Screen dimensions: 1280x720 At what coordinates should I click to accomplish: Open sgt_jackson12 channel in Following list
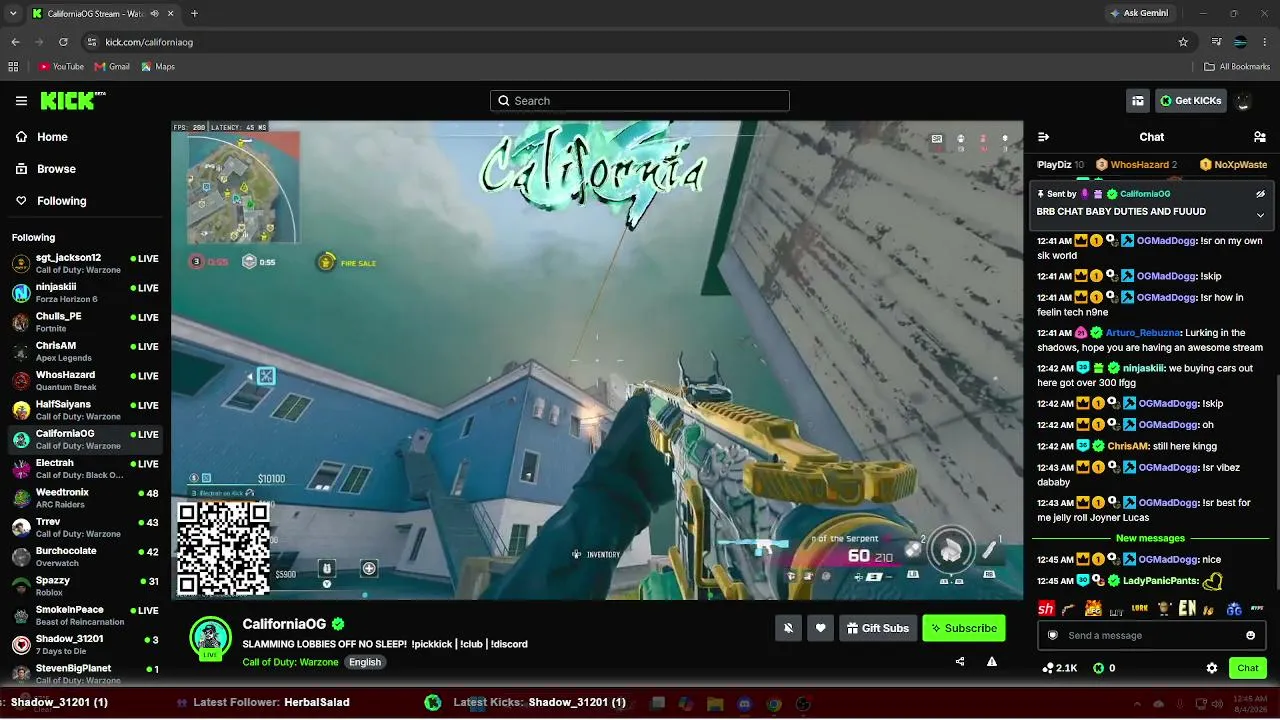(85, 264)
